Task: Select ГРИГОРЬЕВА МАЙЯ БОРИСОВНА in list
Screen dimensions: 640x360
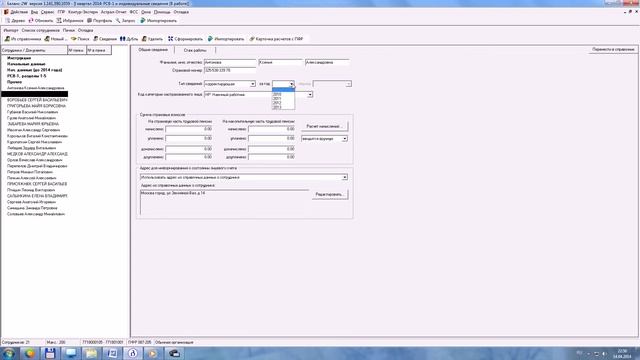Action: (x=36, y=106)
